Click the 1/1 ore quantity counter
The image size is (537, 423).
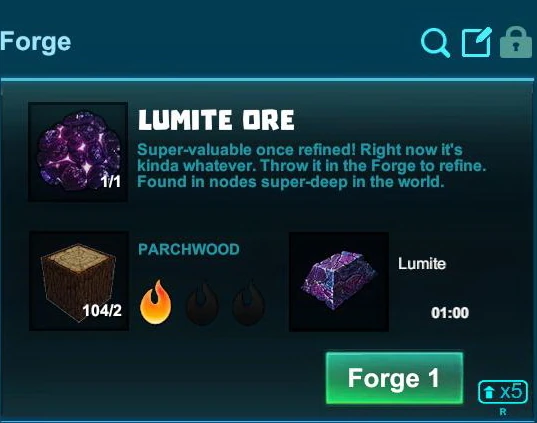click(x=111, y=182)
